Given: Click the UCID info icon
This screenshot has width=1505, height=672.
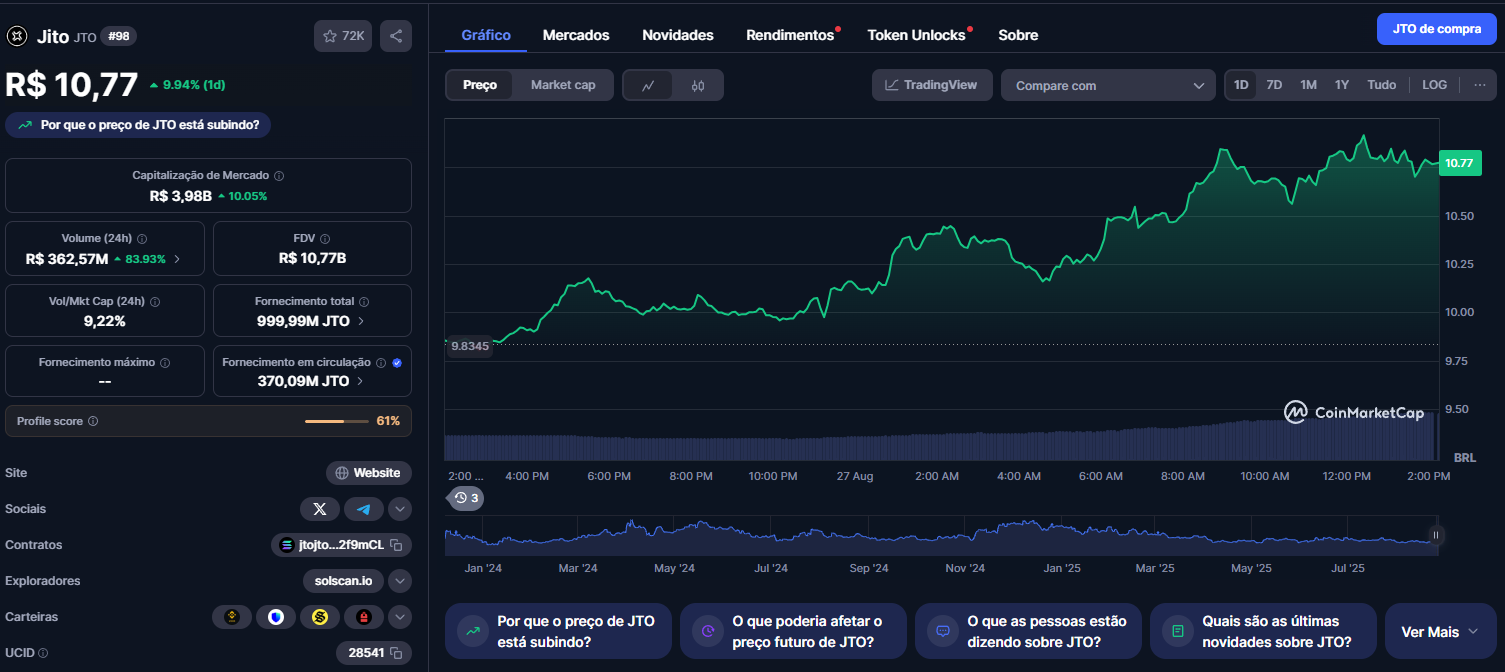Looking at the screenshot, I should coord(43,653).
